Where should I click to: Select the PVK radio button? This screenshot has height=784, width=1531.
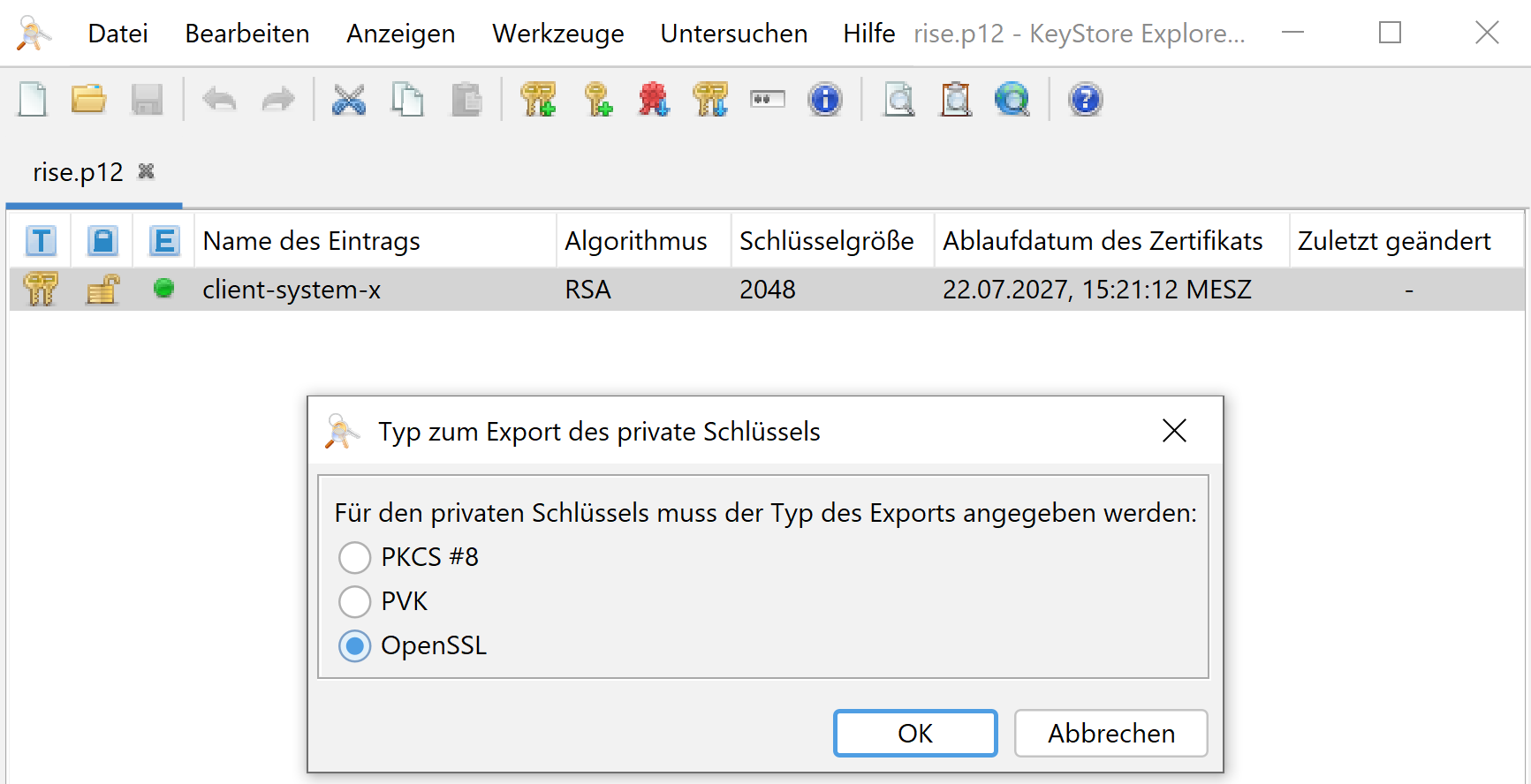[x=355, y=602]
